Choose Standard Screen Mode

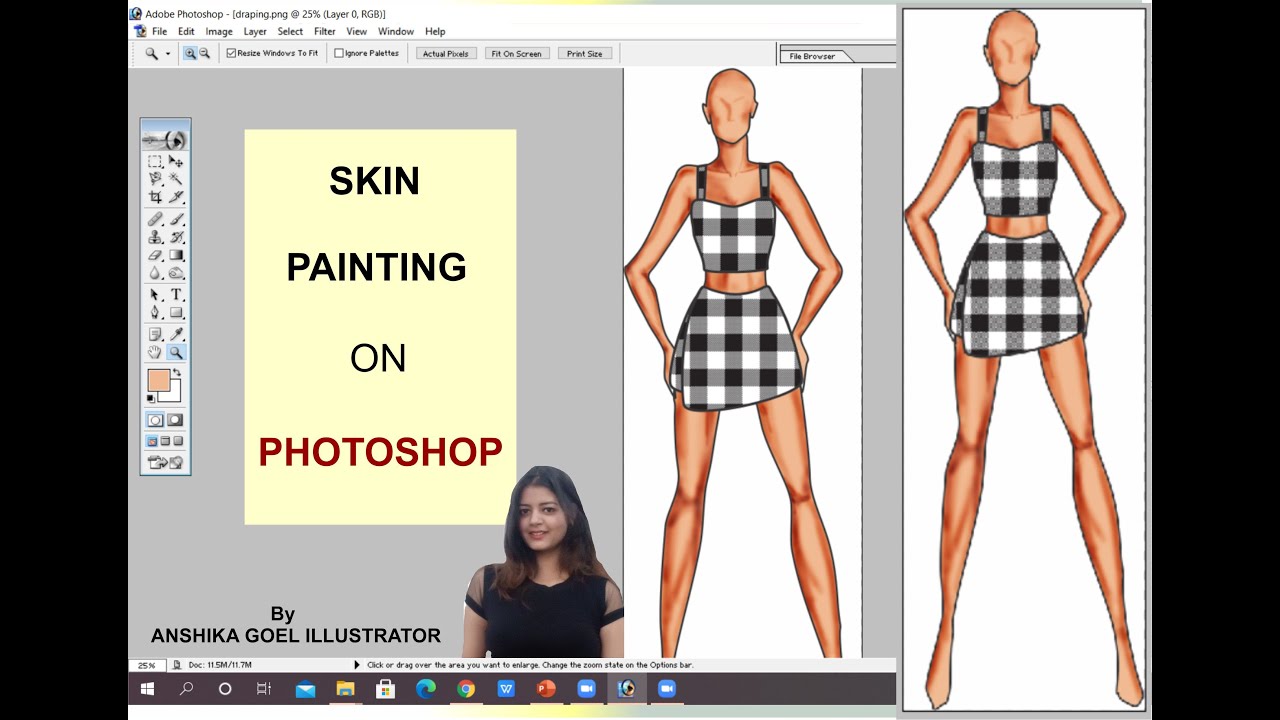[153, 441]
